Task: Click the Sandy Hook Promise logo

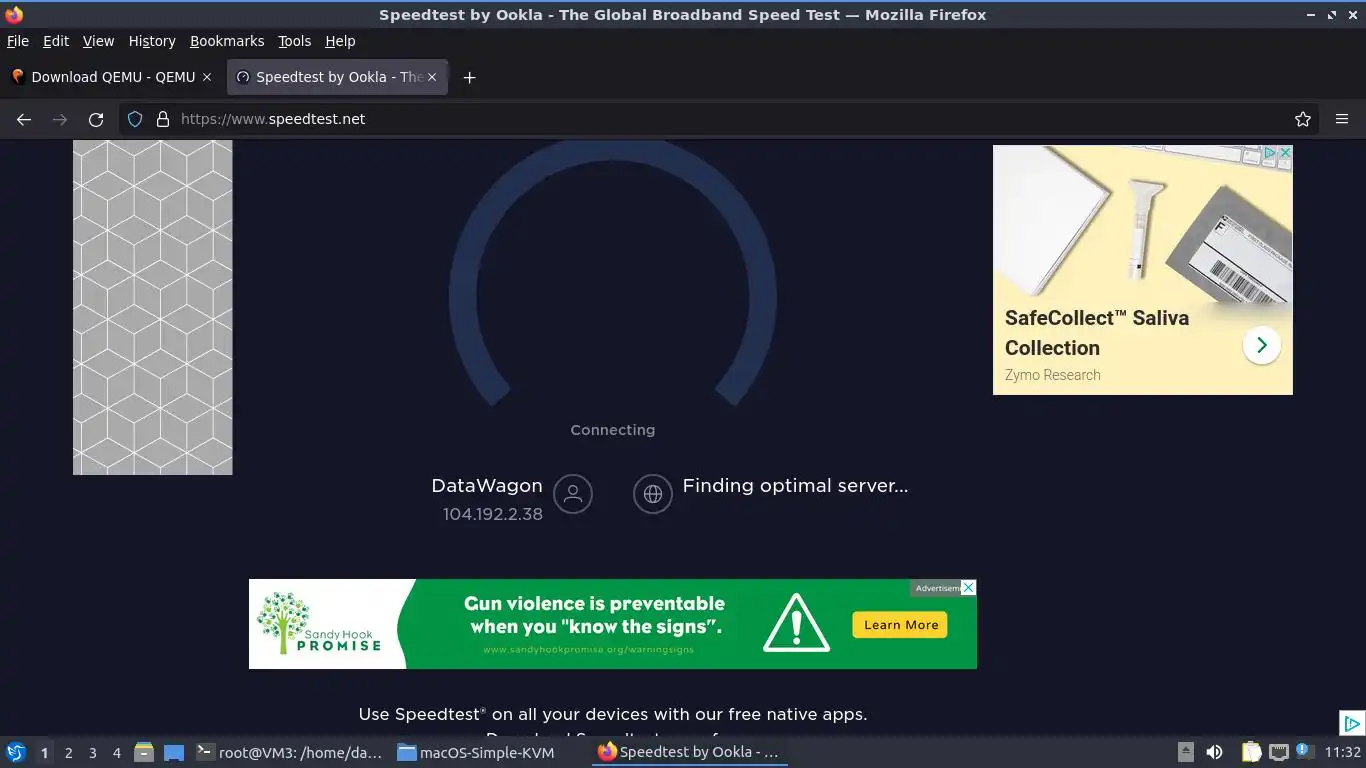Action: click(x=321, y=623)
